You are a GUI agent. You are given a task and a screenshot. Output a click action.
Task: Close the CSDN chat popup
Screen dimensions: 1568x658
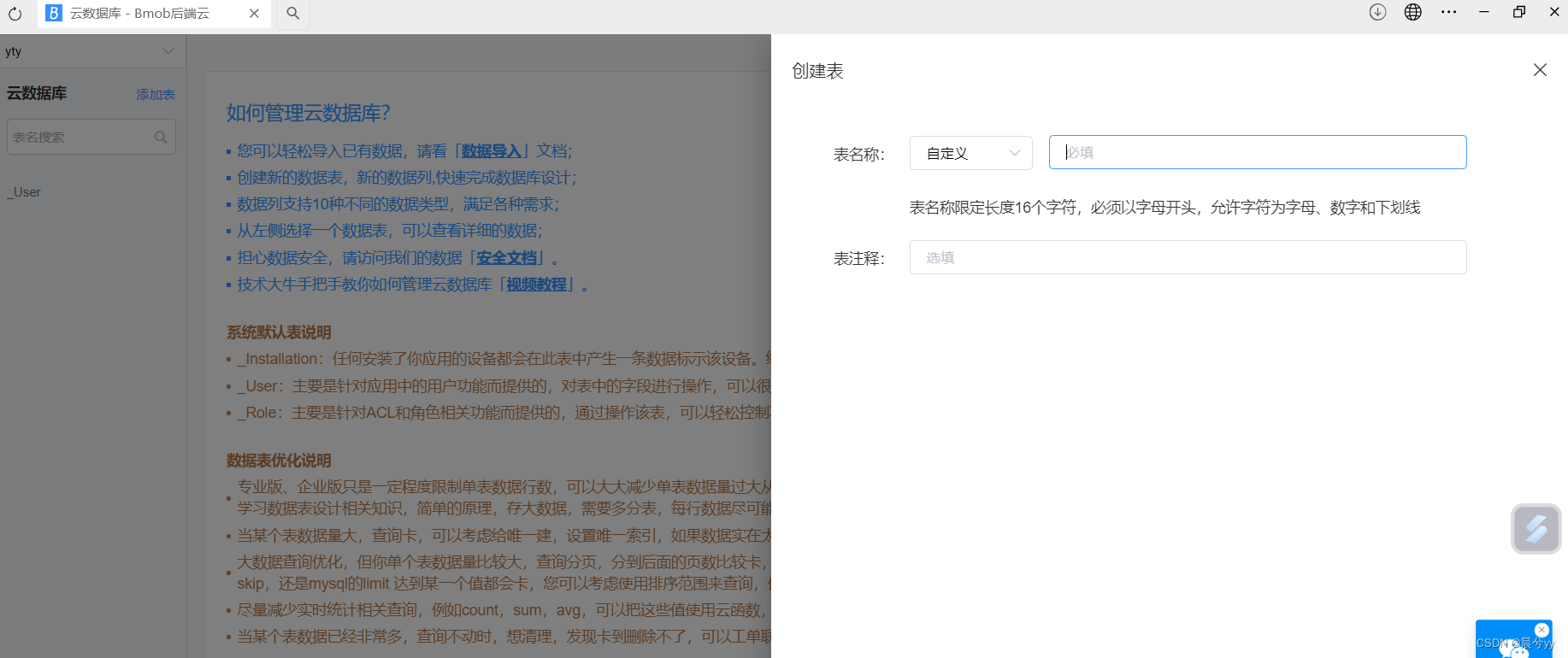(1541, 630)
